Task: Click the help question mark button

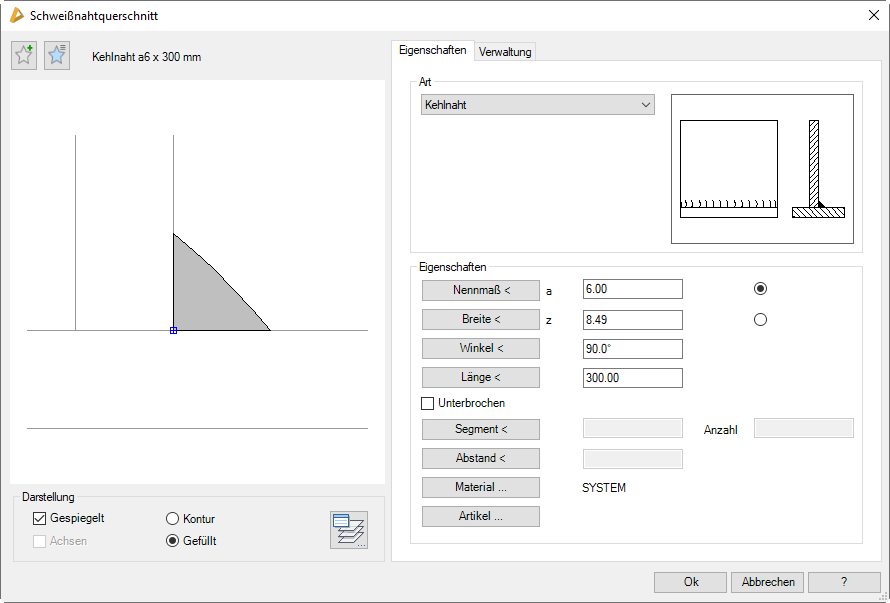Action: (x=844, y=582)
